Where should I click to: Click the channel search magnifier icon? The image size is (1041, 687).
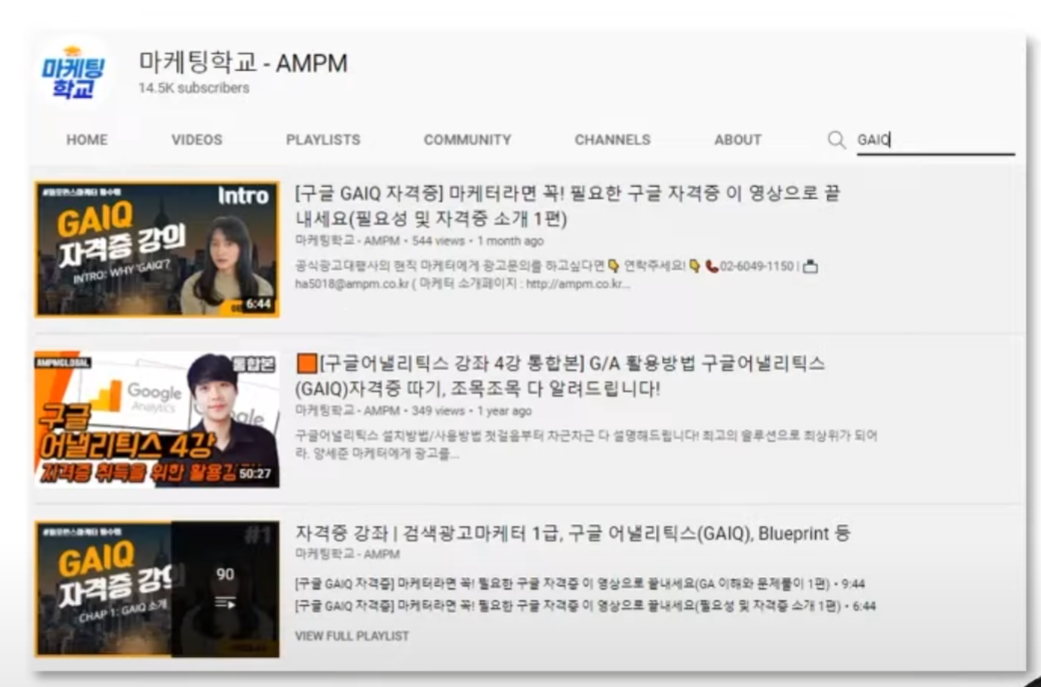(837, 139)
